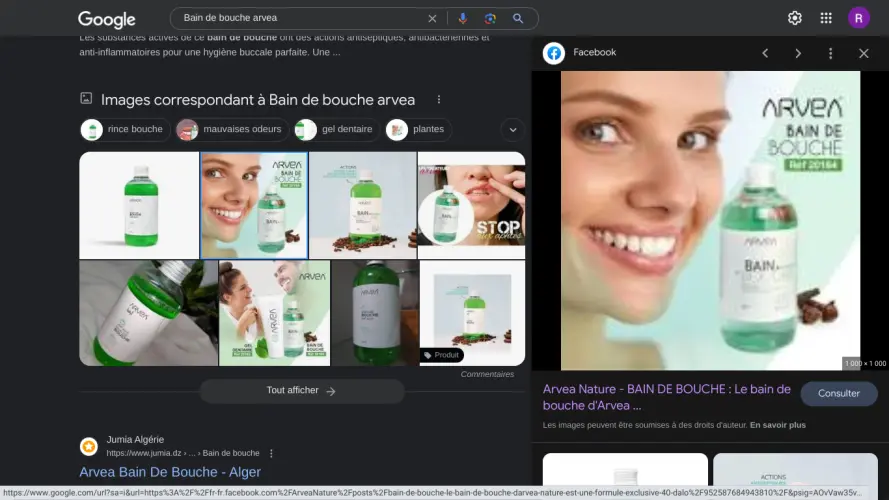Open 'Arvea Bain De Bouche - Alger' result
Image resolution: width=889 pixels, height=500 pixels.
(170, 472)
